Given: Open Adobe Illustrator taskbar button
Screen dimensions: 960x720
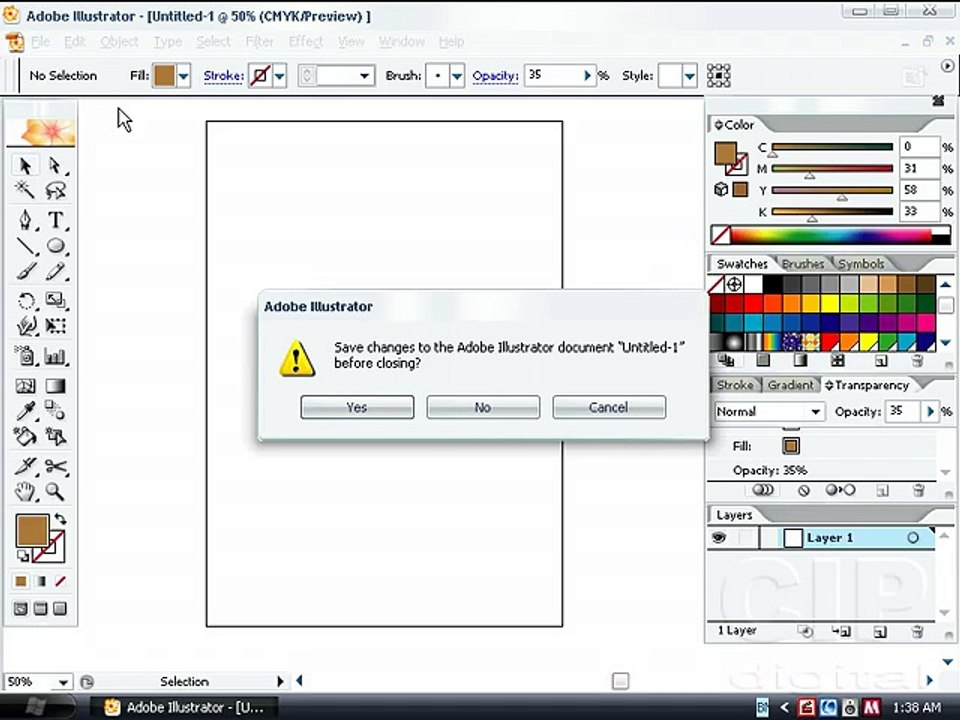Looking at the screenshot, I should (x=184, y=707).
